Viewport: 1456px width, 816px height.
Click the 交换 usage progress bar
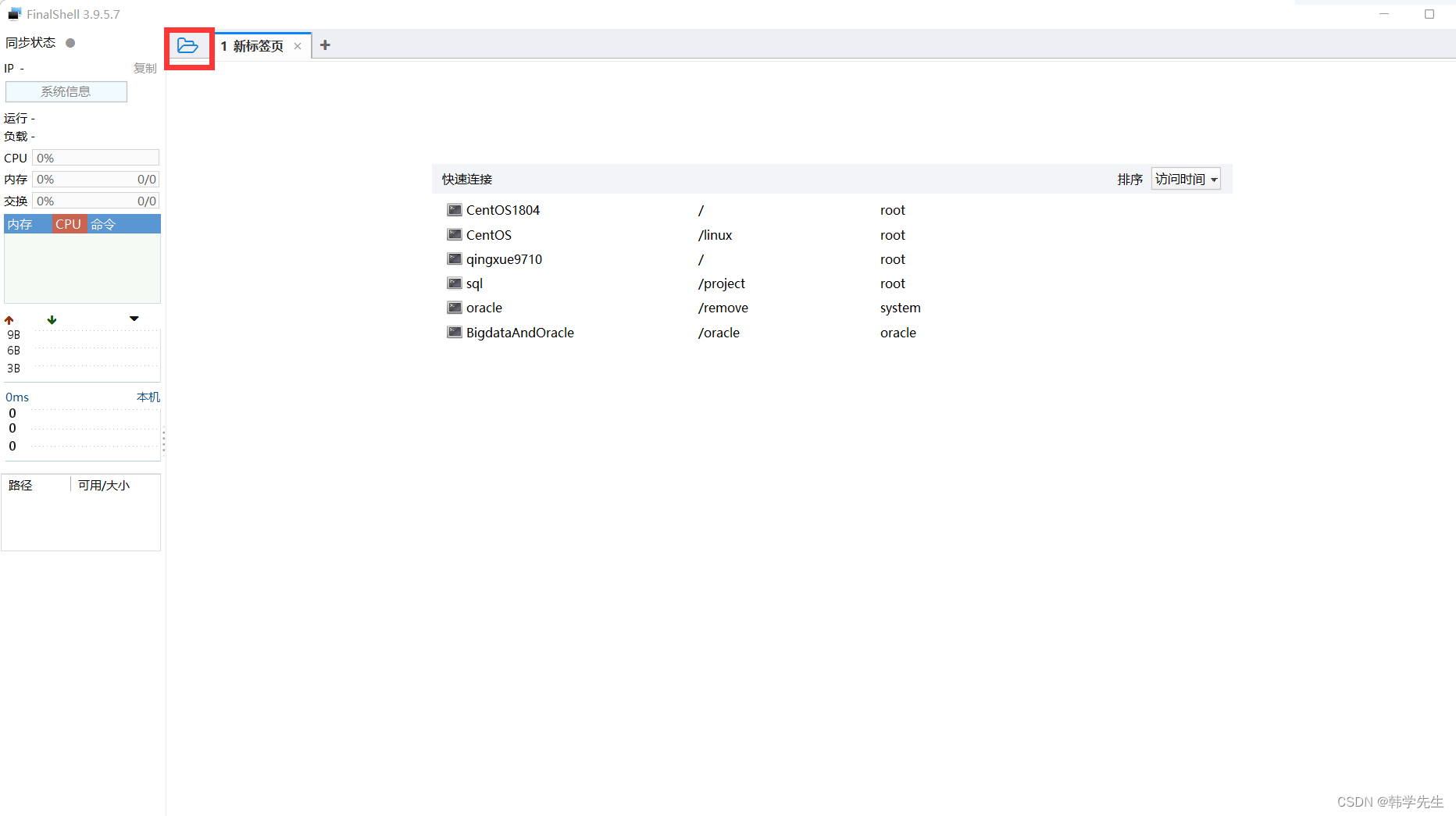pyautogui.click(x=95, y=201)
